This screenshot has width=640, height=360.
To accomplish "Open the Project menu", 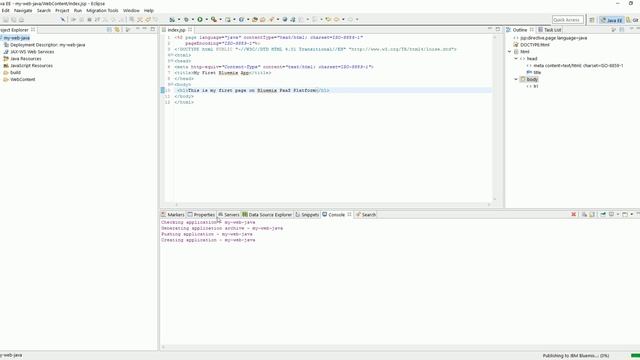I will pos(62,11).
